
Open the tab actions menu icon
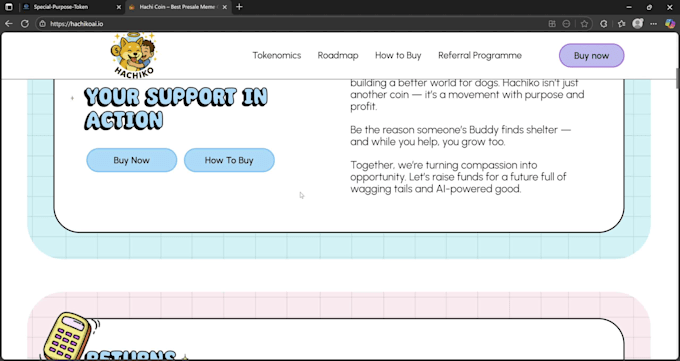click(x=9, y=7)
